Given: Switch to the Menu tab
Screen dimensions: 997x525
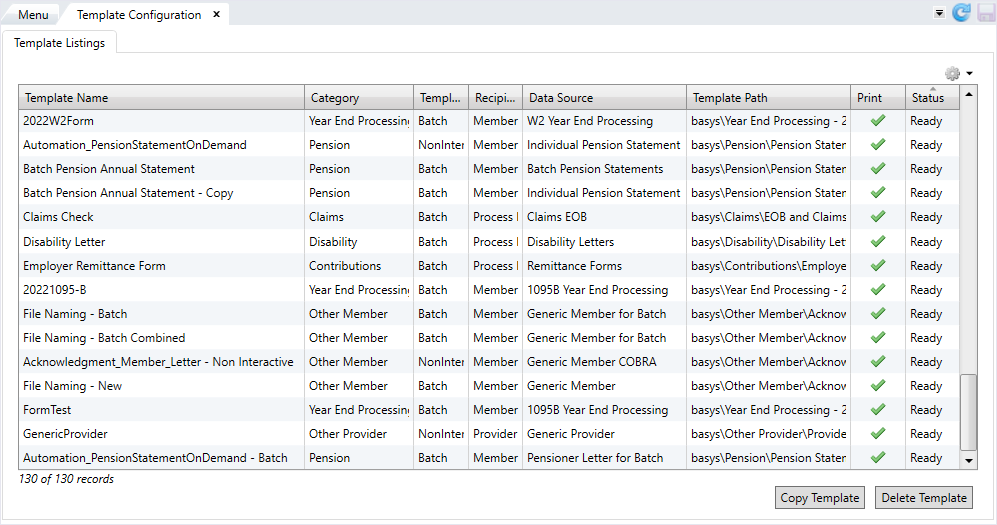Looking at the screenshot, I should click(x=33, y=15).
